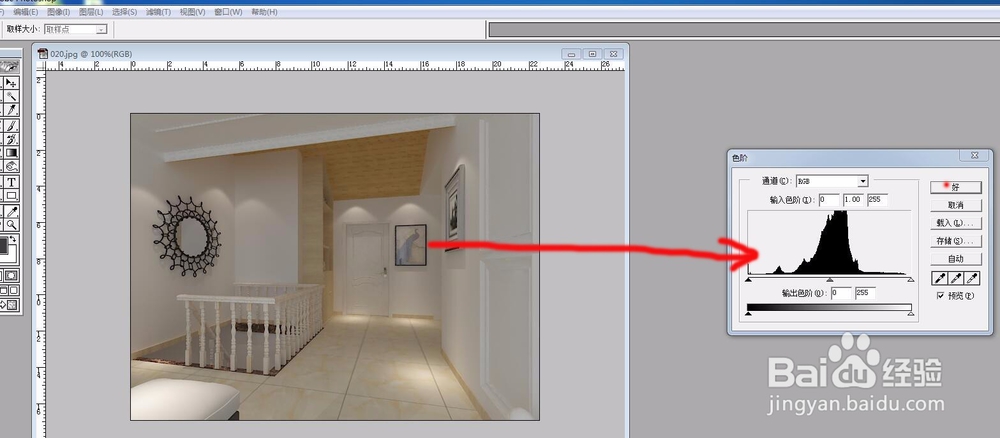Select the Dodge/Sponge tool
Image resolution: width=1000 pixels, height=438 pixels.
pos(12,166)
